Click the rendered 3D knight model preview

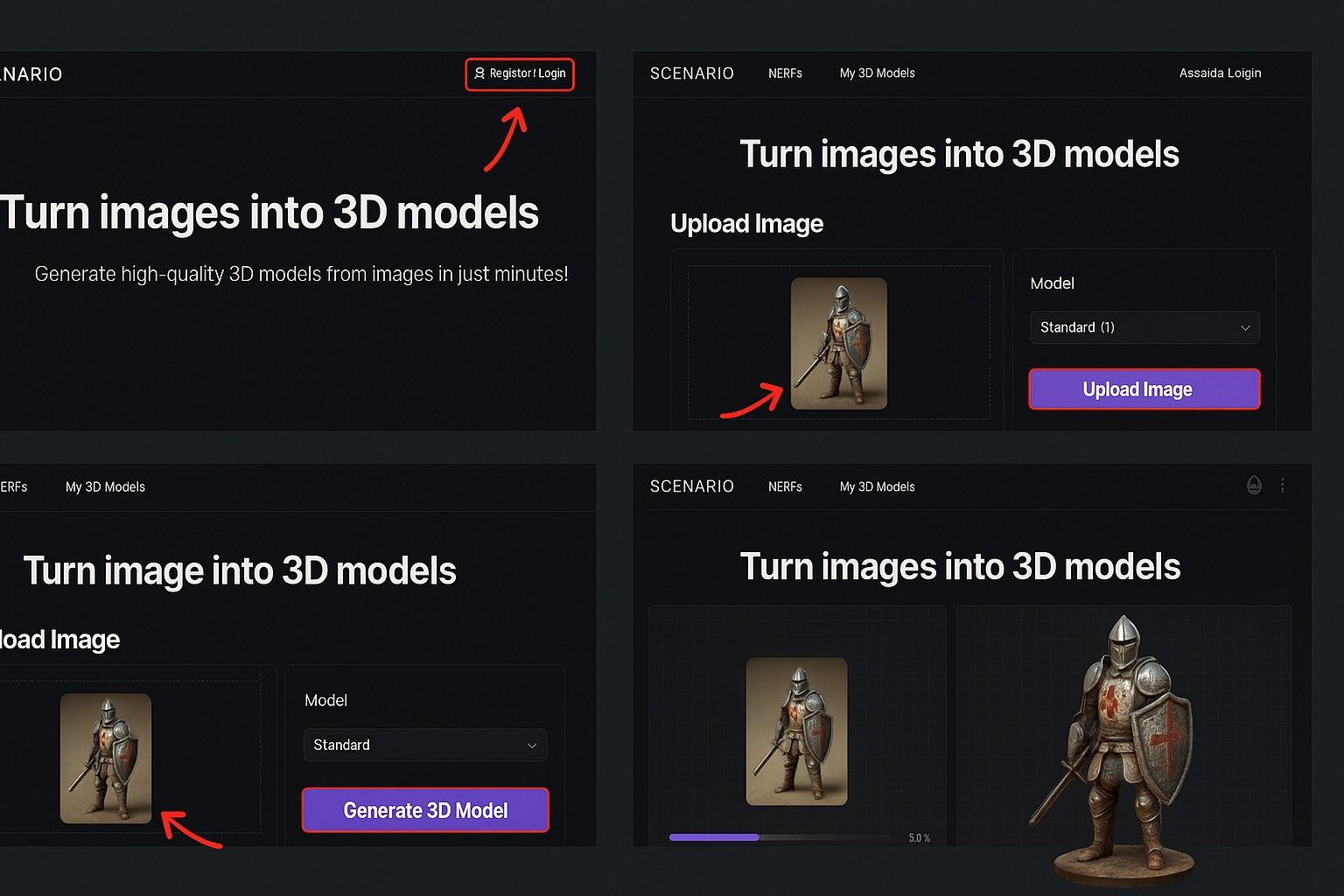tap(1123, 744)
